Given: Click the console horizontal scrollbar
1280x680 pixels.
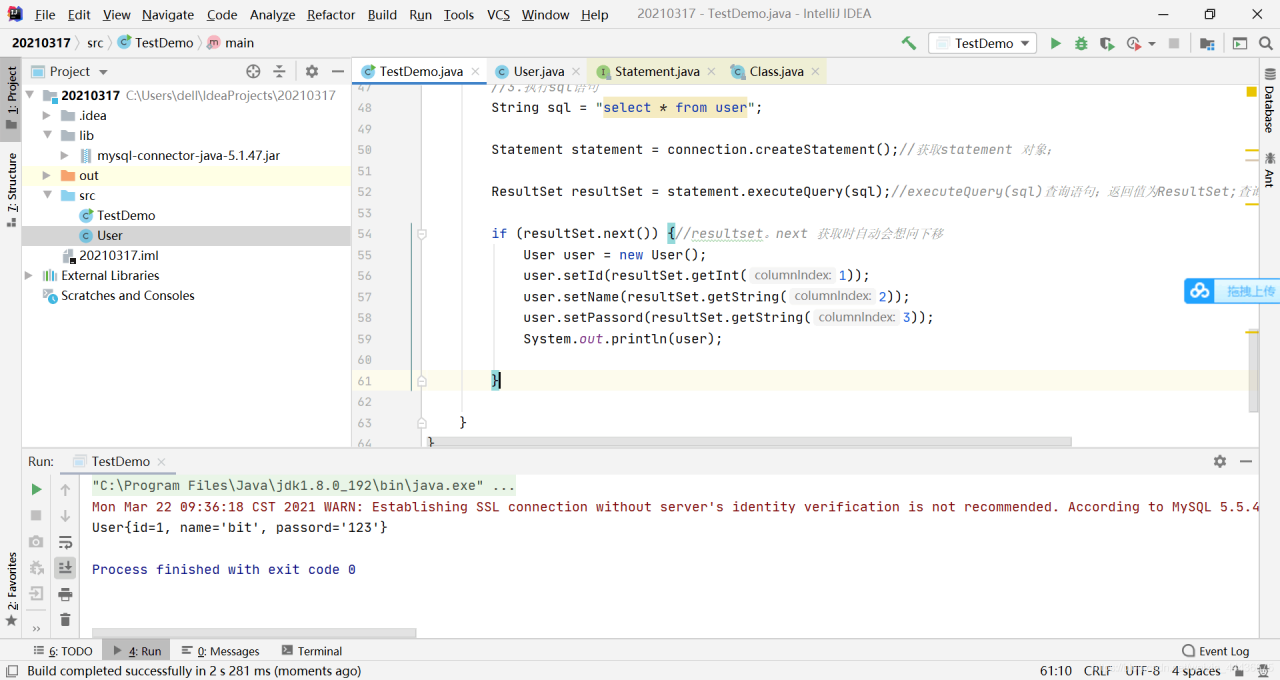Looking at the screenshot, I should 254,633.
